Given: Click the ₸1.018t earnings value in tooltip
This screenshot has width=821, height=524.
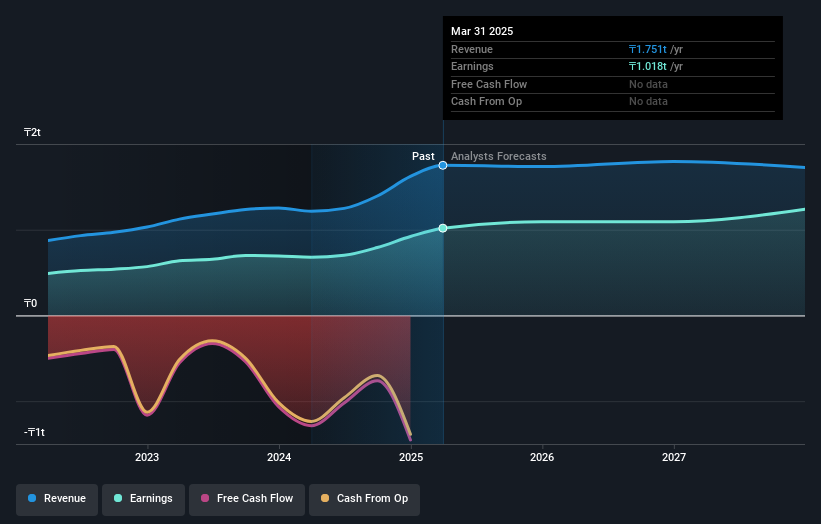Looking at the screenshot, I should coord(648,66).
